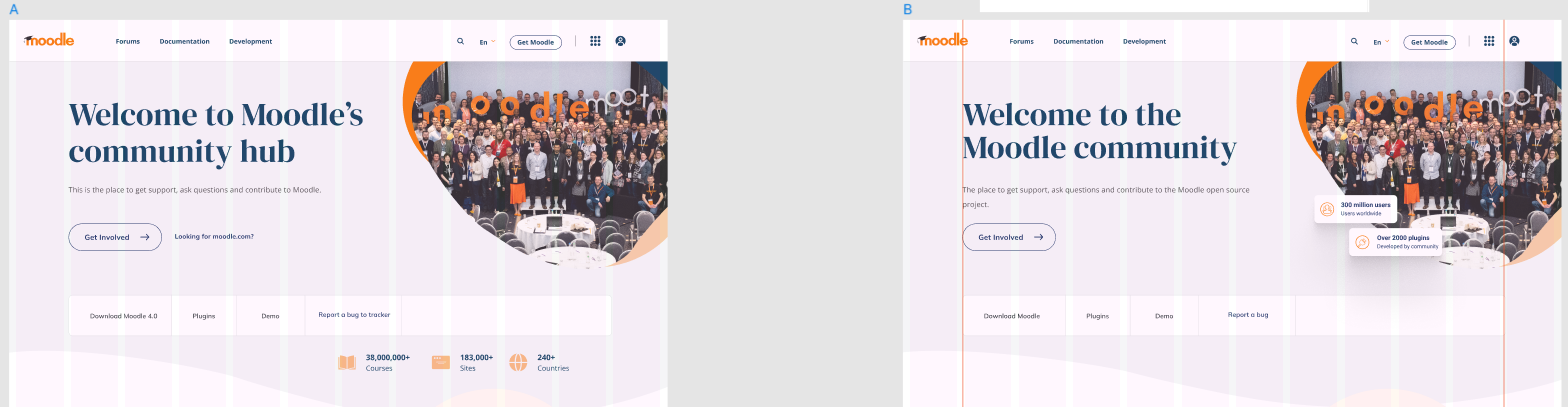The width and height of the screenshot is (1568, 407).
Task: Select the Demo tab in frame A
Action: [x=271, y=315]
